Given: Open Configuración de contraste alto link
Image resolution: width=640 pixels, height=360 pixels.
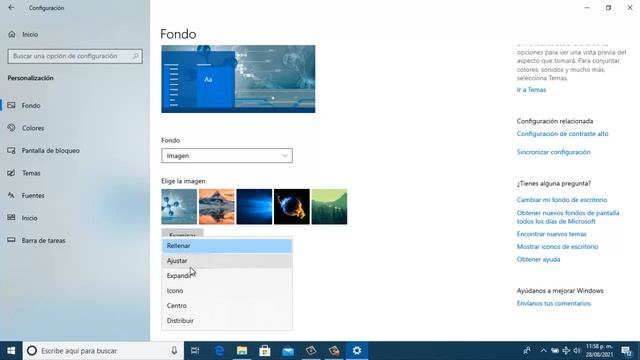Looking at the screenshot, I should pyautogui.click(x=562, y=133).
